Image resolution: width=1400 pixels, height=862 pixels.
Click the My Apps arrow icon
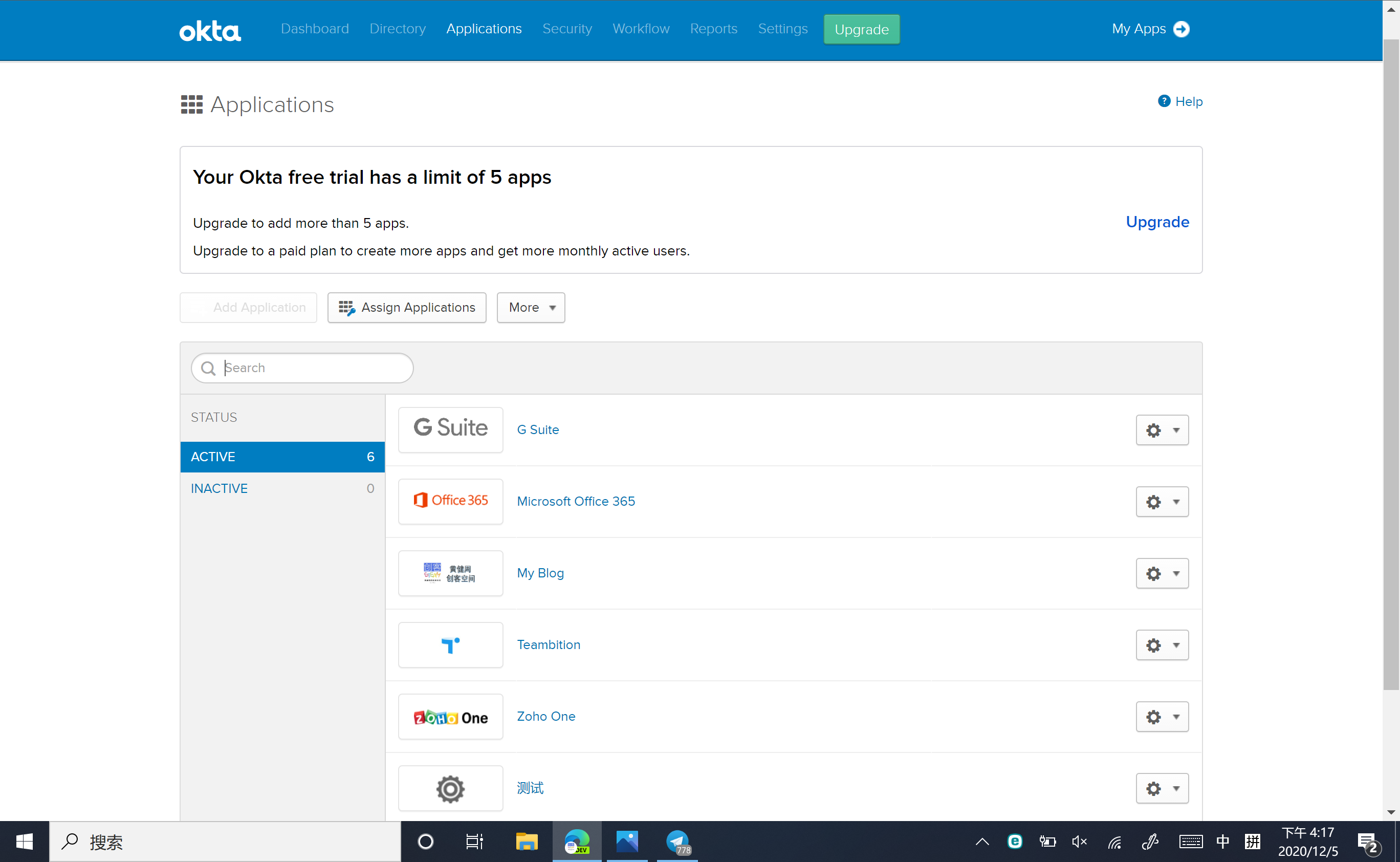[x=1182, y=29]
